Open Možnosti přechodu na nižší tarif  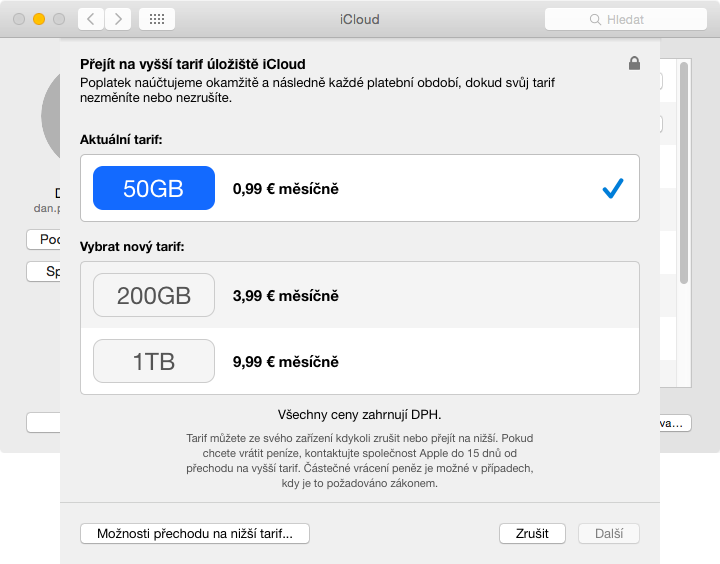click(195, 534)
